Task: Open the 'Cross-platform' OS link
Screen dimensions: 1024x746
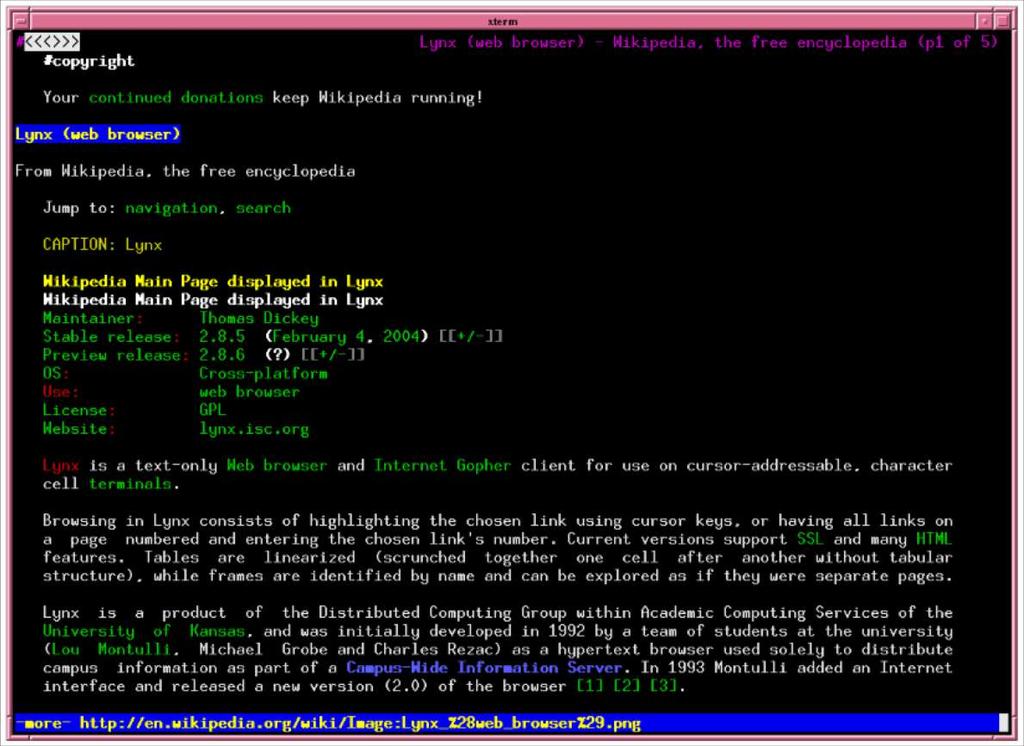Action: [x=263, y=374]
